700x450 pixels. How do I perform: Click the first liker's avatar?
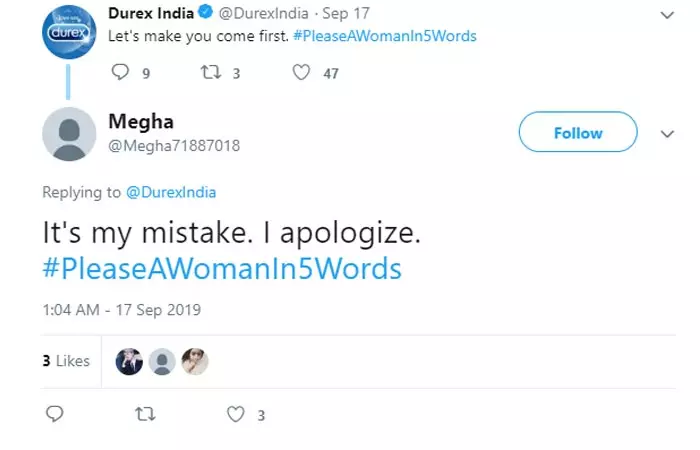pos(129,362)
